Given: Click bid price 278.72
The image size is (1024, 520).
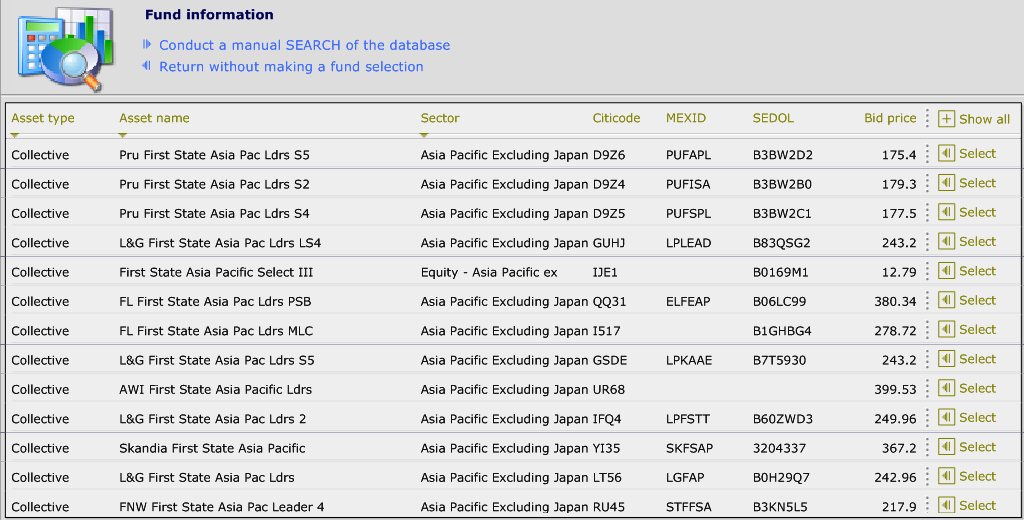Looking at the screenshot, I should pos(895,331).
